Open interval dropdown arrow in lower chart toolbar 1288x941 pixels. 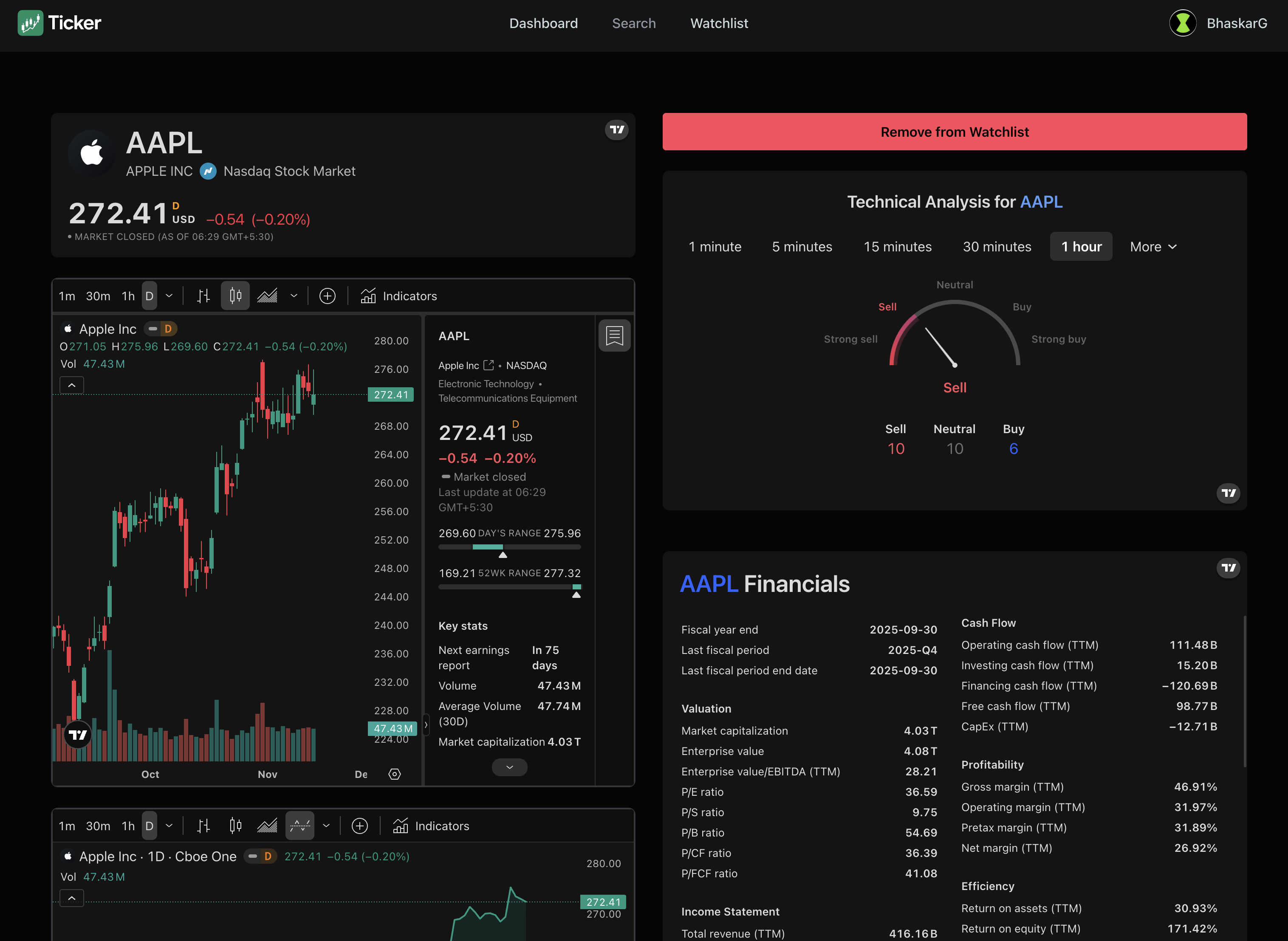169,826
